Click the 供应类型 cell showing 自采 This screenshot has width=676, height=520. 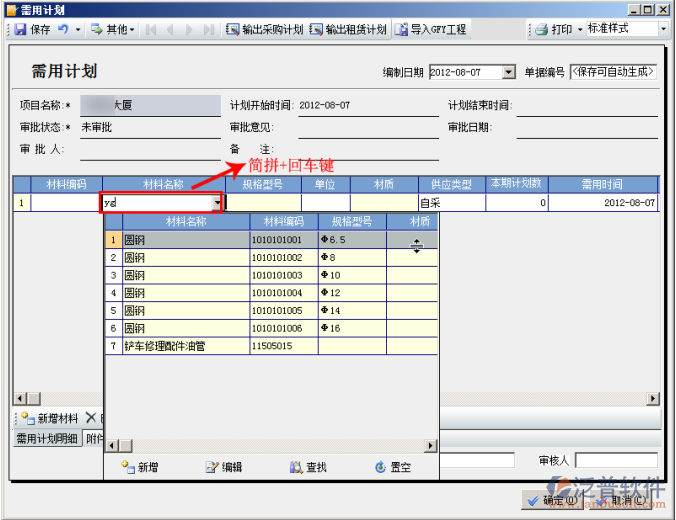[452, 203]
